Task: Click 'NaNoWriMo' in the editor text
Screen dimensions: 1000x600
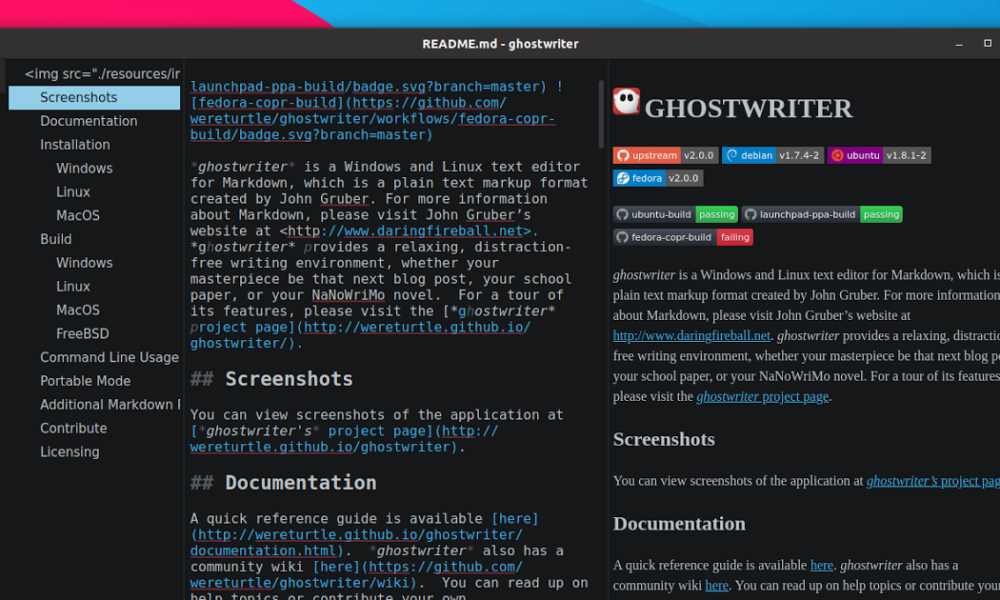Action: tap(348, 295)
